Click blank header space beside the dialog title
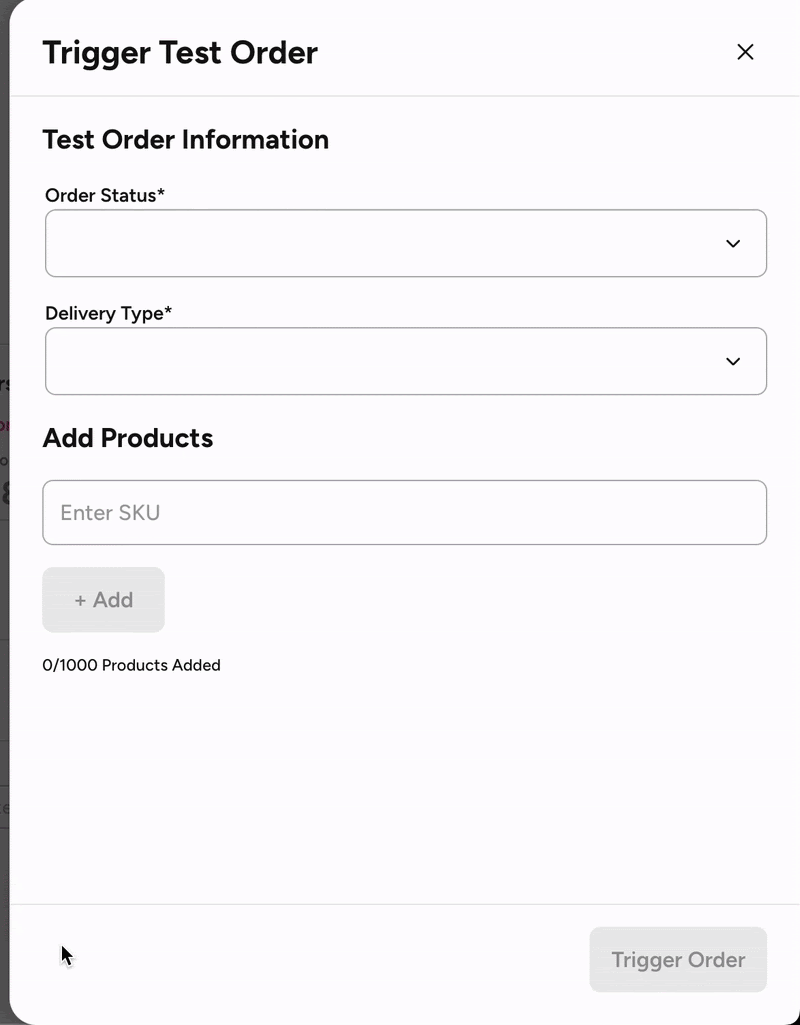This screenshot has width=800, height=1025. 520,52
